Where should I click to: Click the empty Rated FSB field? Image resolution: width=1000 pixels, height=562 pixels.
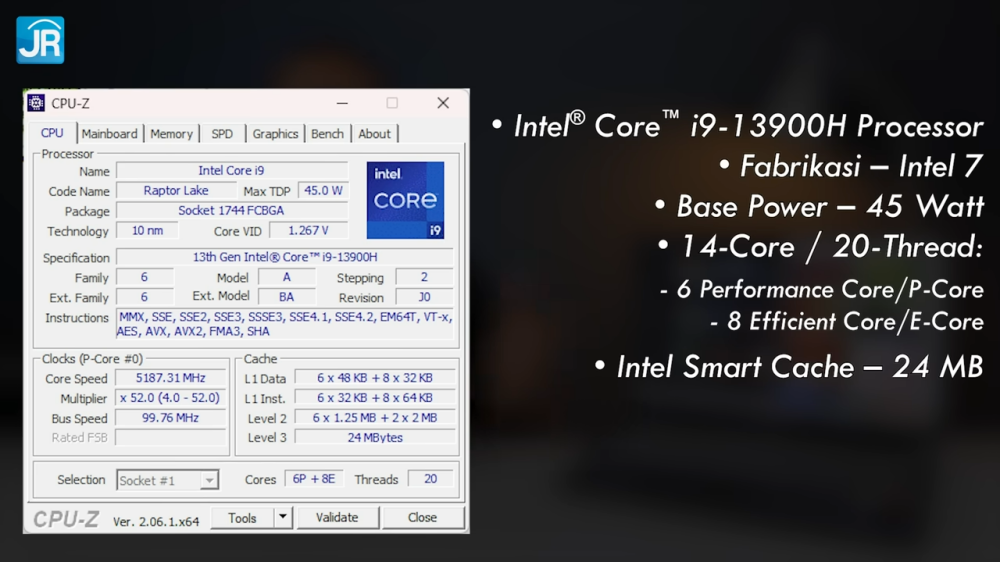[x=170, y=438]
